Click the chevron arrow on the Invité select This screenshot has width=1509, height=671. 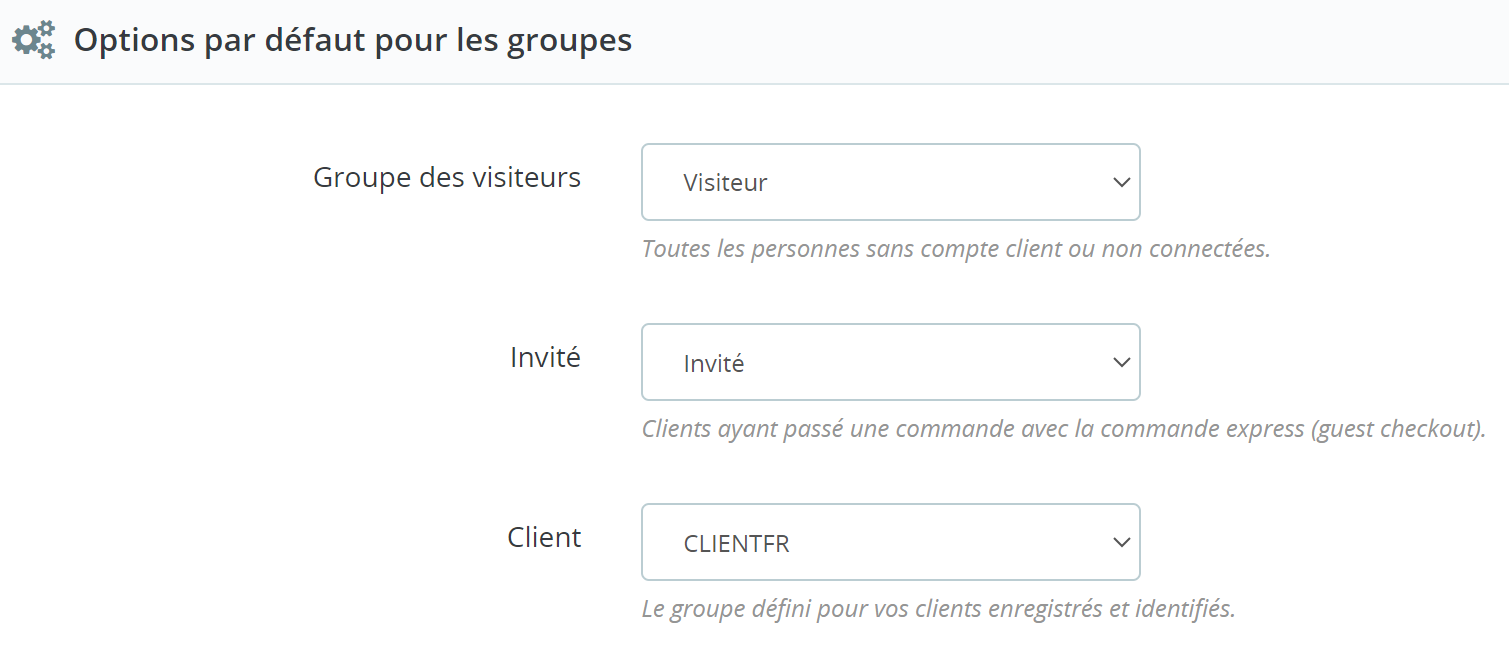pos(1121,362)
